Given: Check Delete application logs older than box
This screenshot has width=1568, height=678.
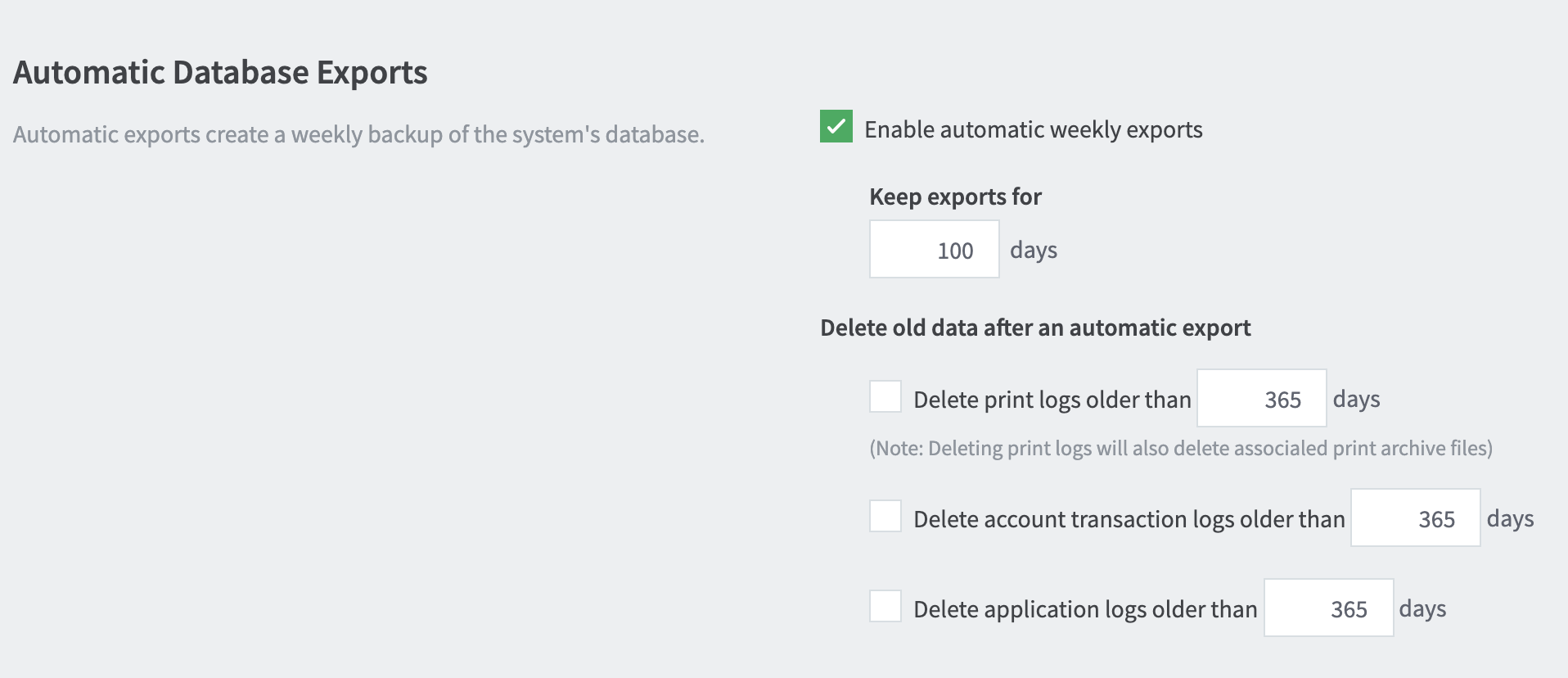Looking at the screenshot, I should (885, 606).
